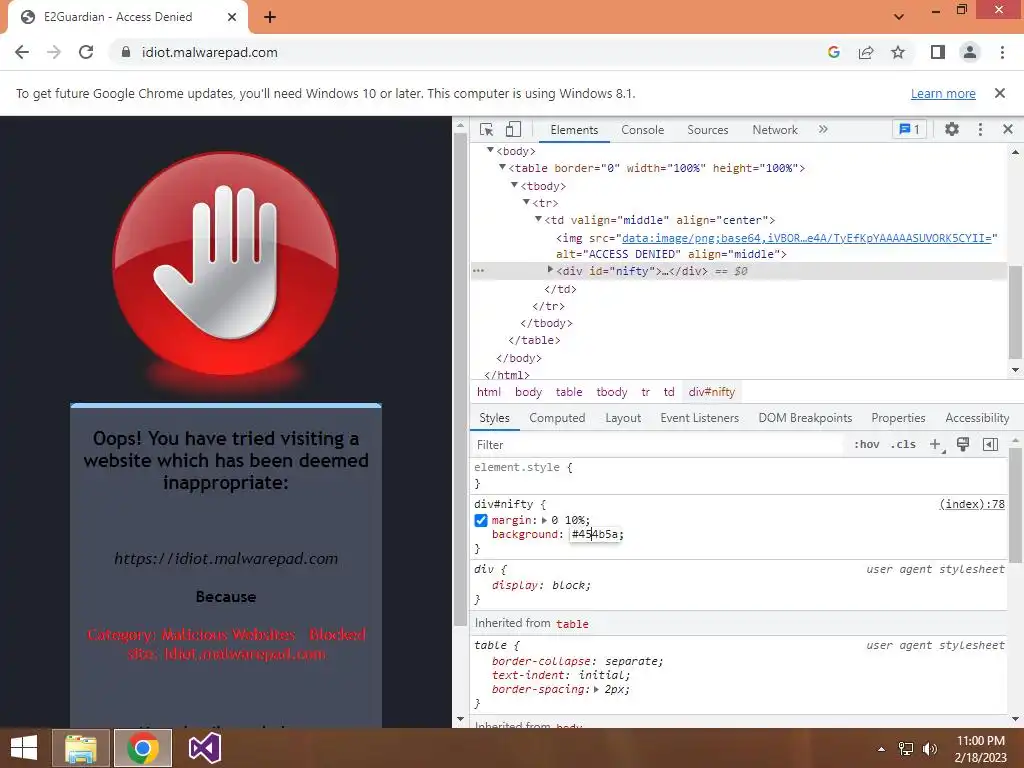Activate the inspect element picker icon

487,129
